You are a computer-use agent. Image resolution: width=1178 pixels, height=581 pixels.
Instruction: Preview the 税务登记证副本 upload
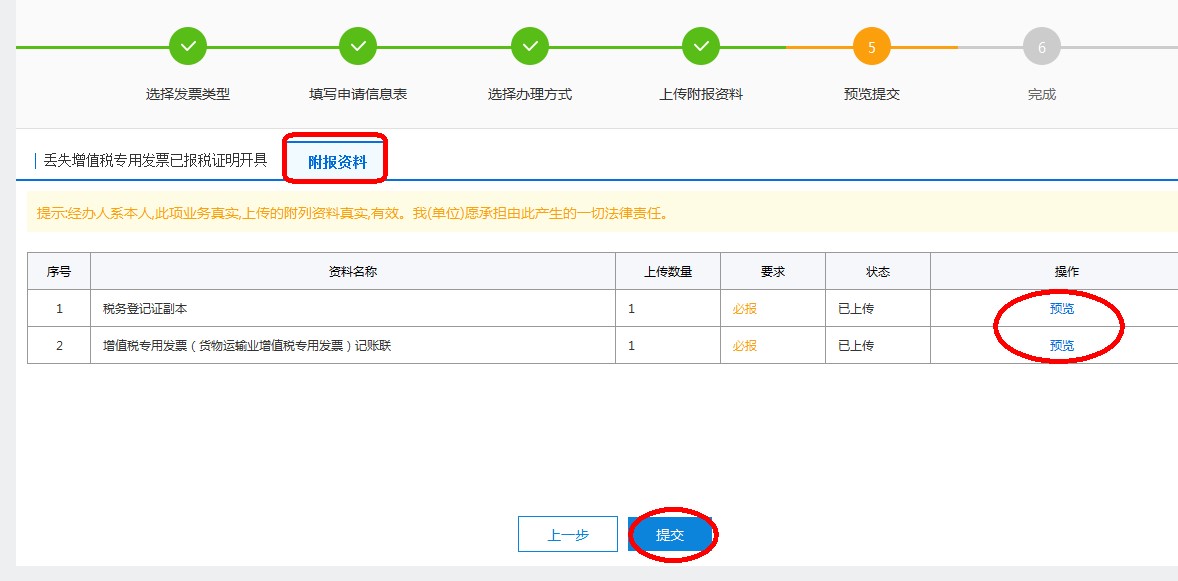tap(1061, 309)
